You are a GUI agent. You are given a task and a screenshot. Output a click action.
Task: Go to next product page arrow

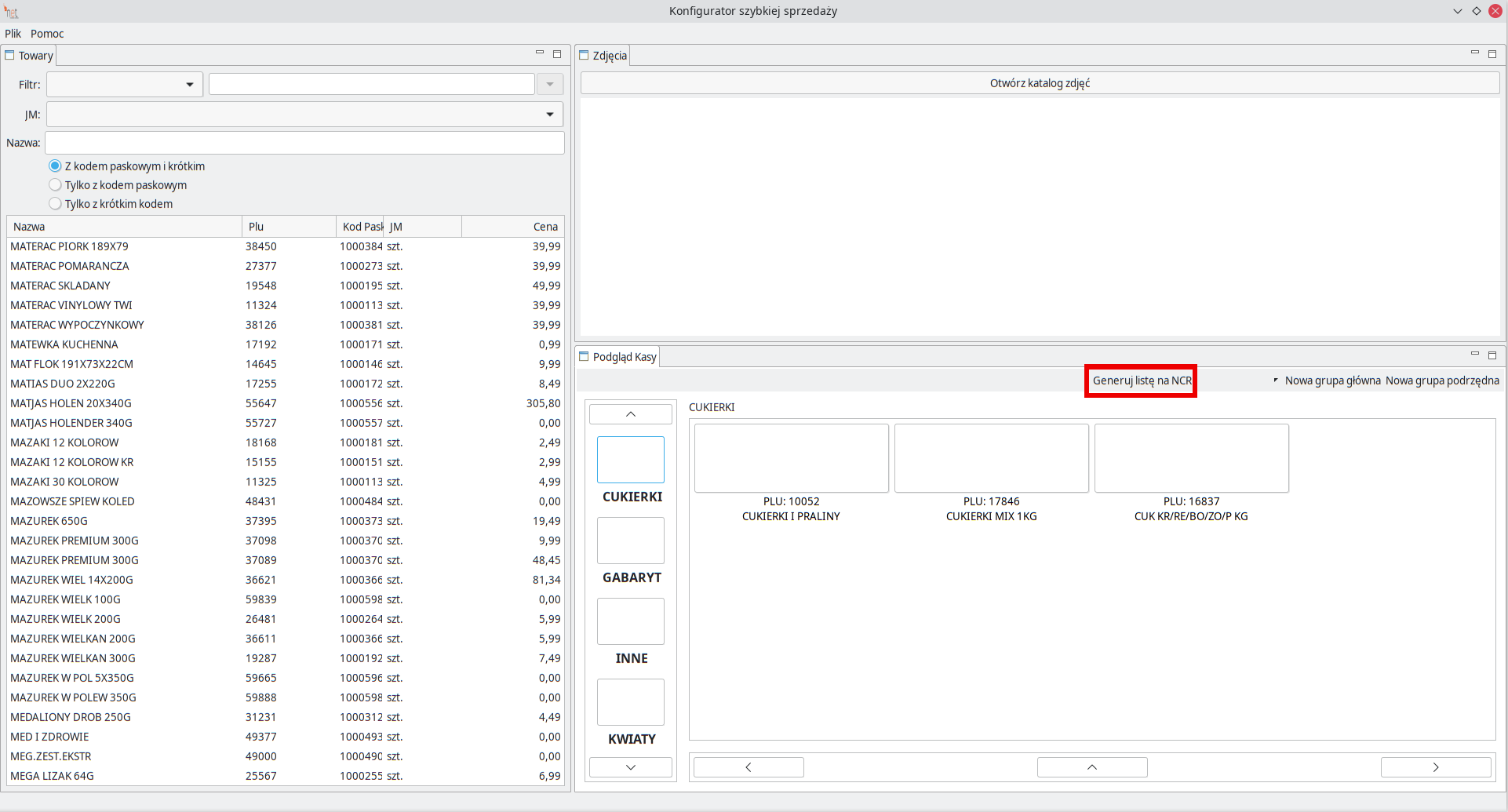pyautogui.click(x=1436, y=767)
